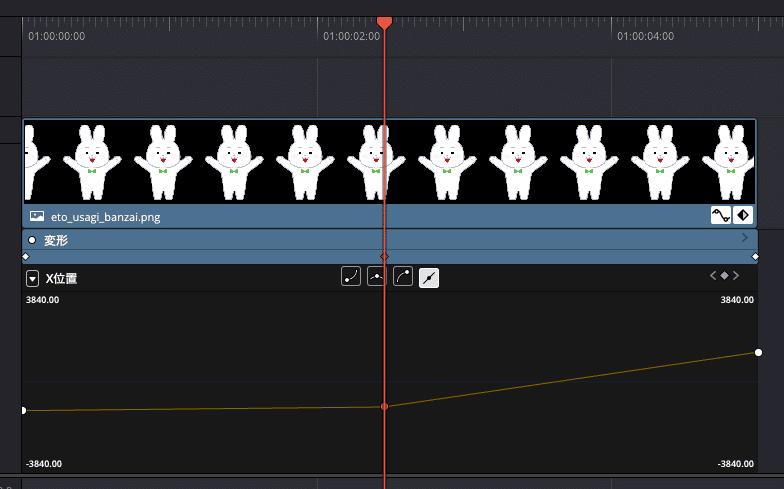
Task: Apply ease-out interpolation to keyframe
Action: (403, 276)
